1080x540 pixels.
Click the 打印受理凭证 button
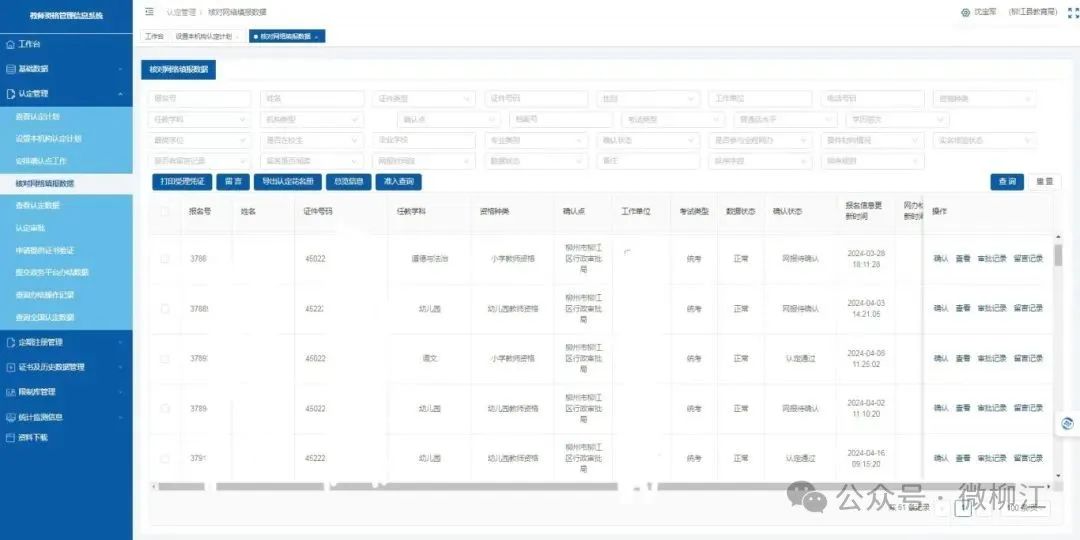point(182,182)
